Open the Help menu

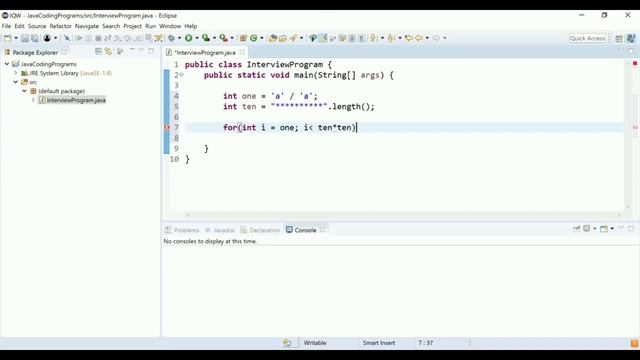(191, 26)
